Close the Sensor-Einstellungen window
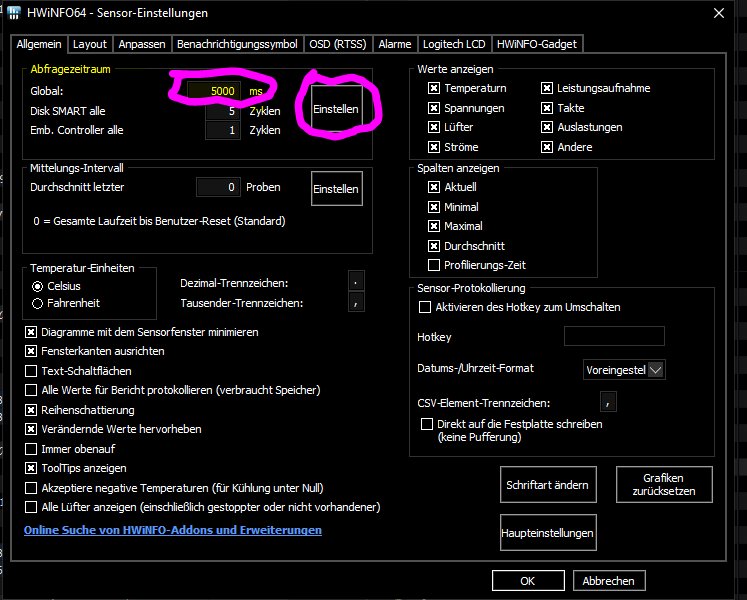Image resolution: width=747 pixels, height=600 pixels. (719, 13)
